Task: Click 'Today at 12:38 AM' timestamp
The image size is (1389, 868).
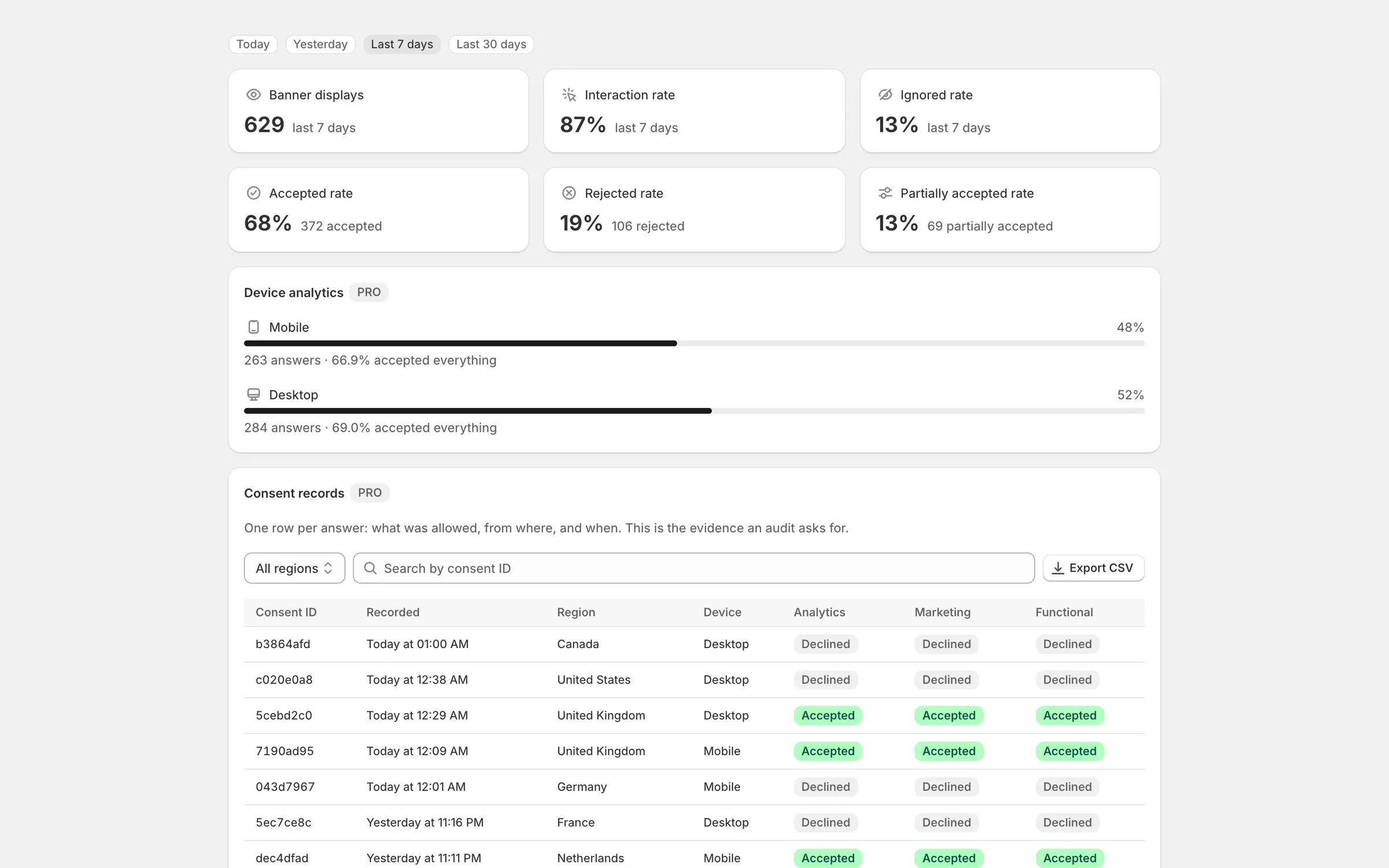Action: click(x=417, y=680)
